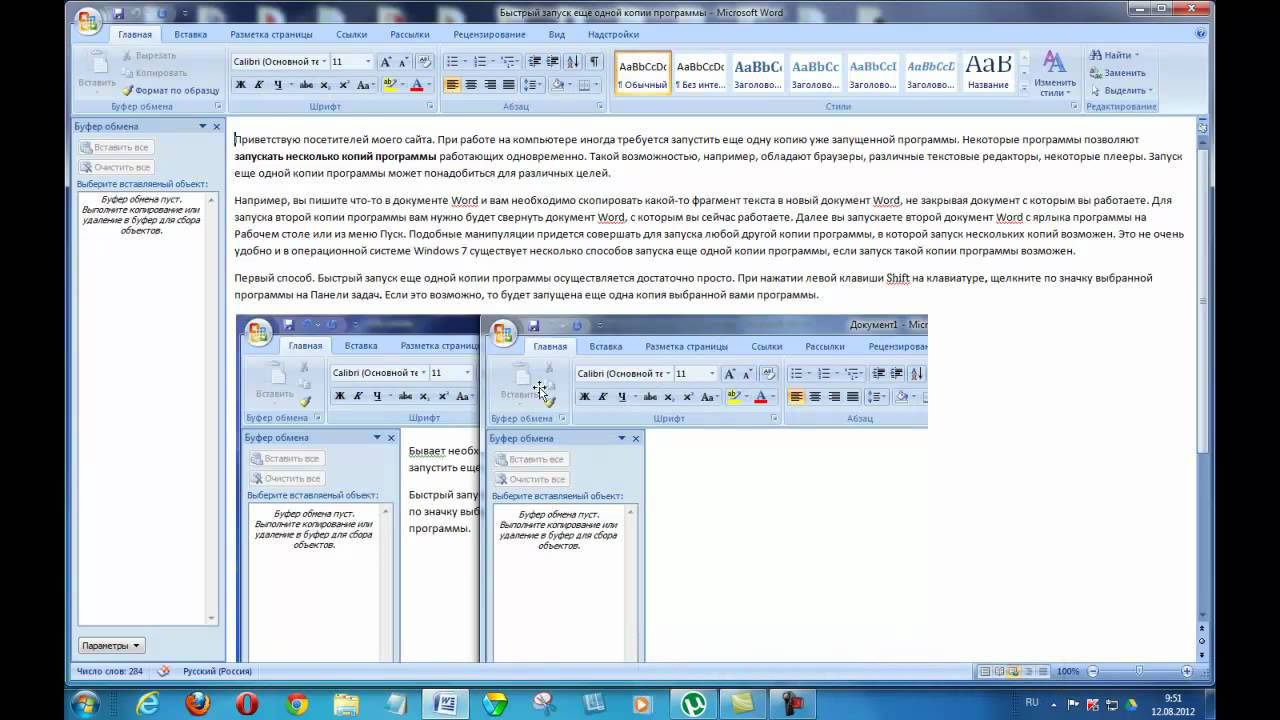
Task: Open the font size dropdown
Action: tap(368, 62)
